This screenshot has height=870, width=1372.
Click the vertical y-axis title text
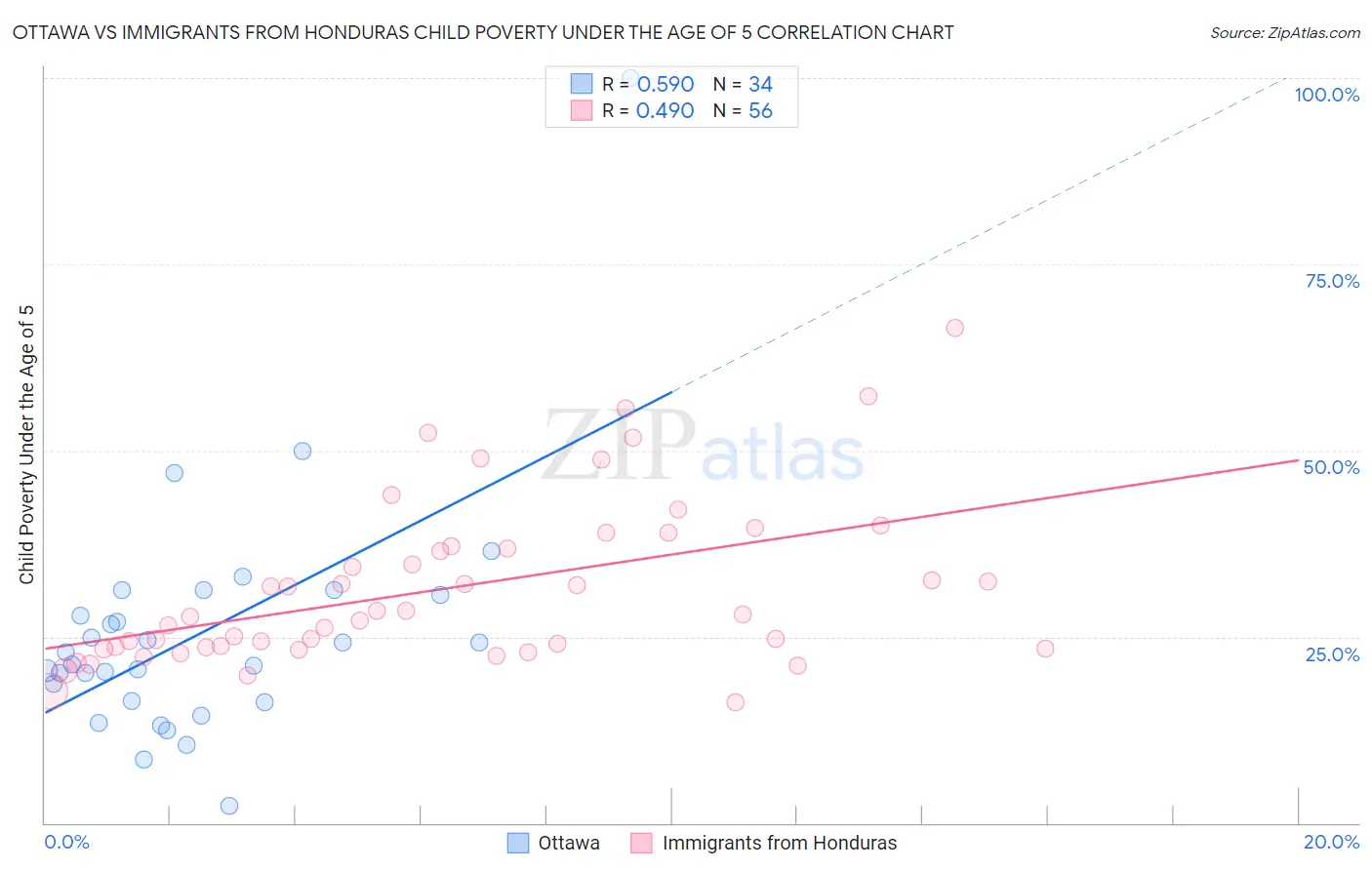pos(26,445)
